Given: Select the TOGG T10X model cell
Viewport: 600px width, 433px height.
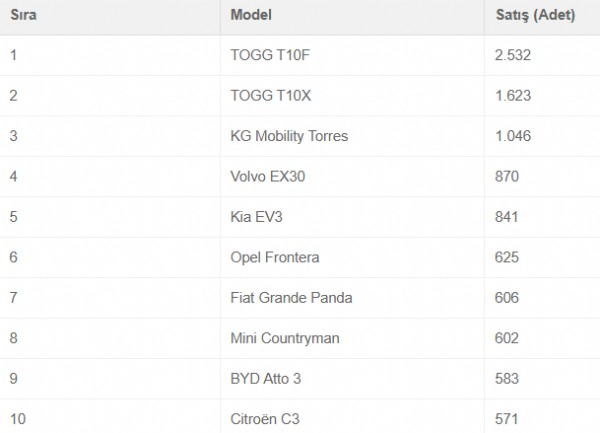Looking at the screenshot, I should tap(270, 96).
